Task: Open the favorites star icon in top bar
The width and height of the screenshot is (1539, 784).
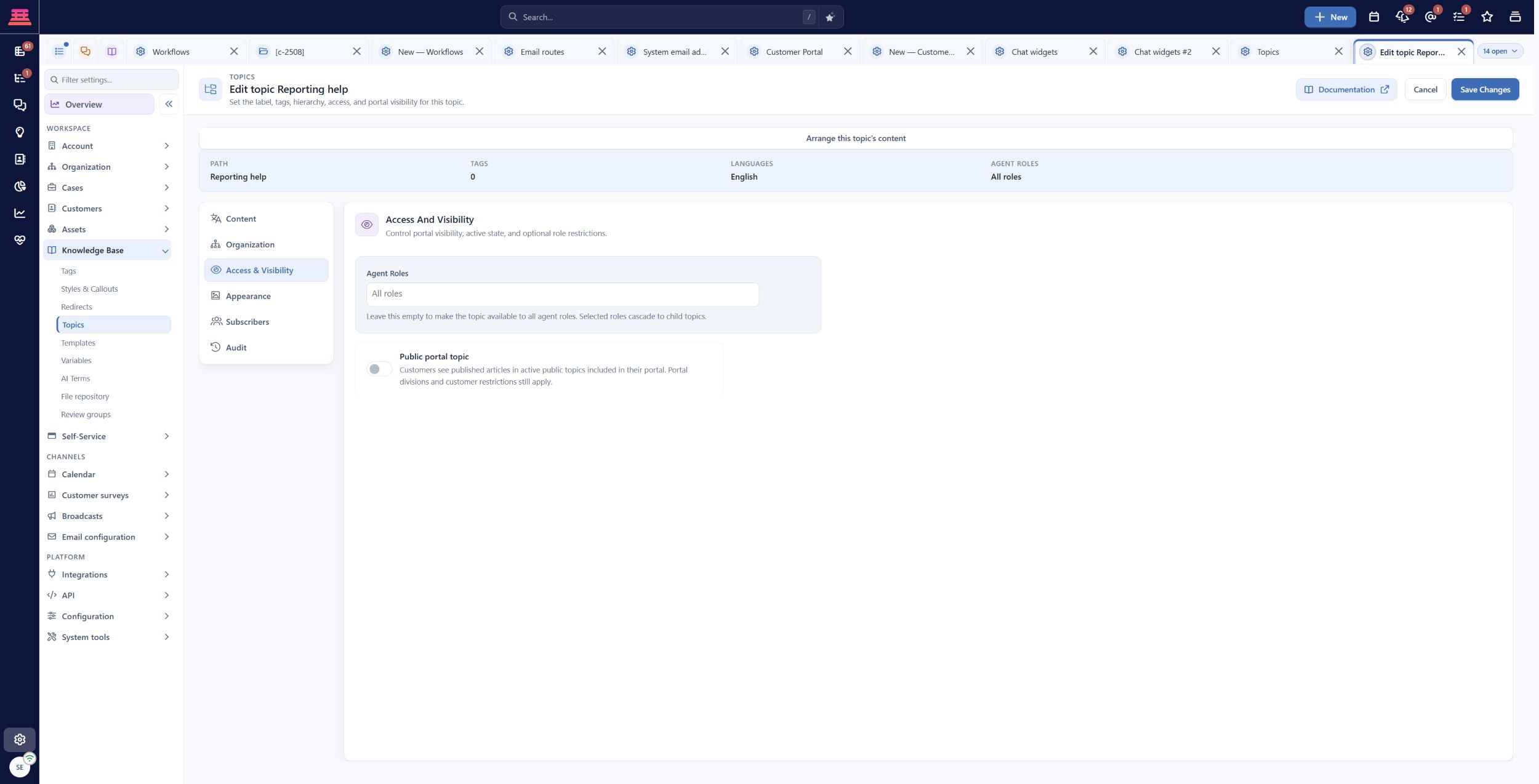Action: point(1487,17)
